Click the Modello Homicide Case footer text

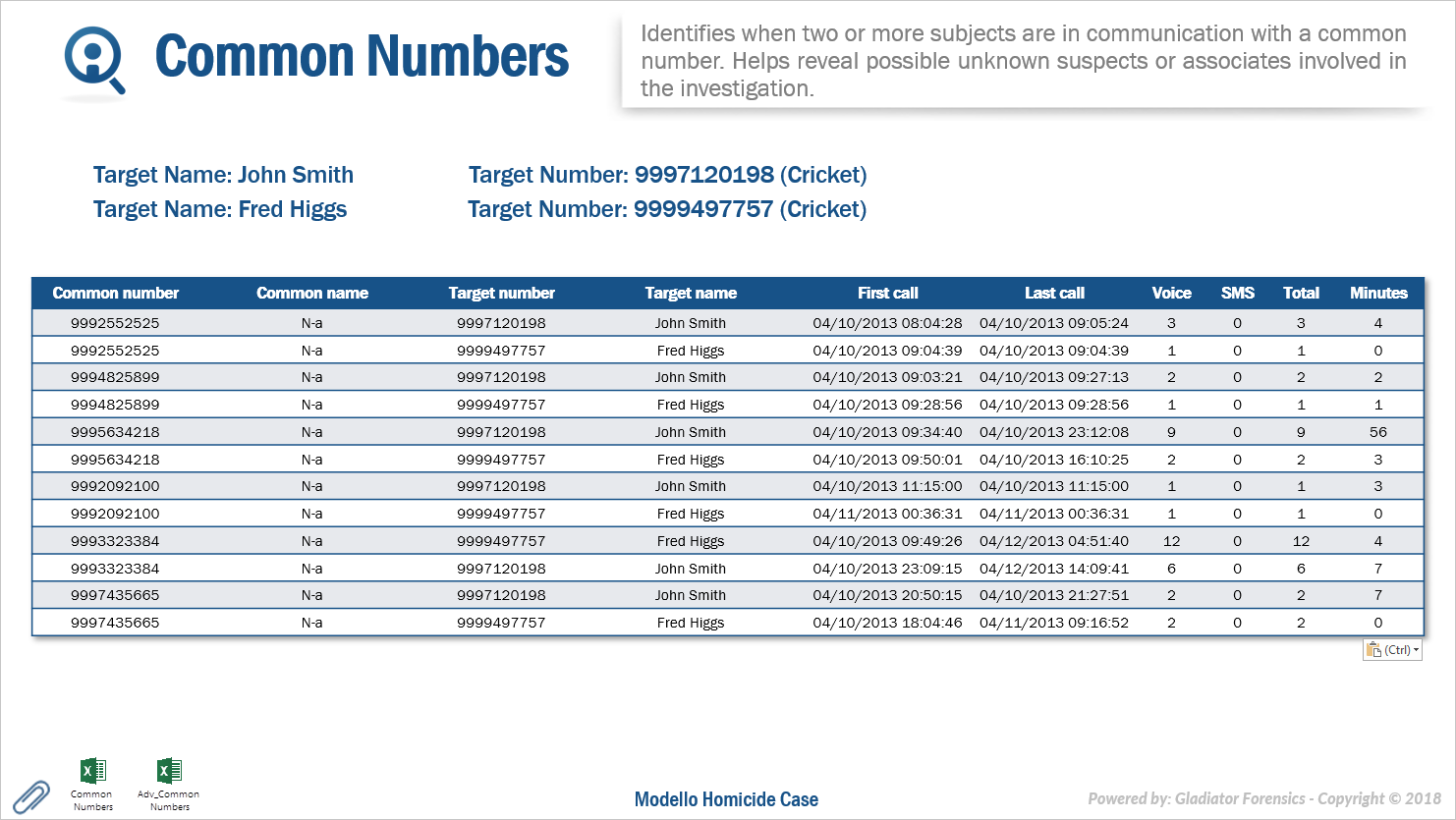pos(726,799)
